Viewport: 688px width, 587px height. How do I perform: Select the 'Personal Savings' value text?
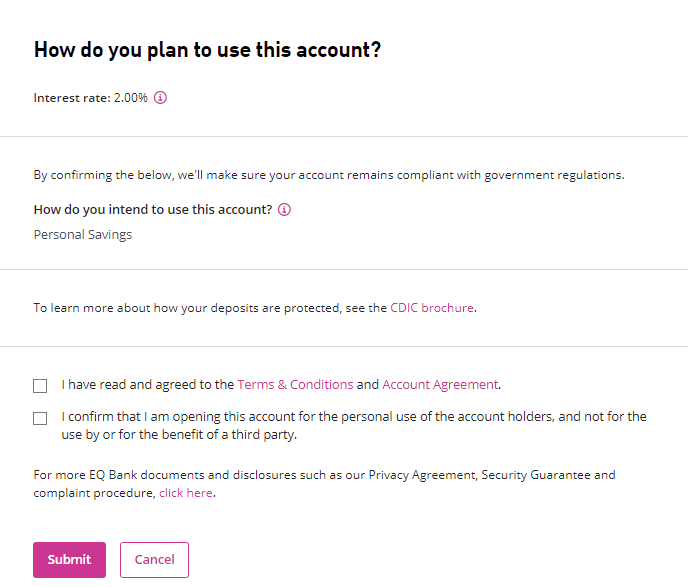click(83, 235)
